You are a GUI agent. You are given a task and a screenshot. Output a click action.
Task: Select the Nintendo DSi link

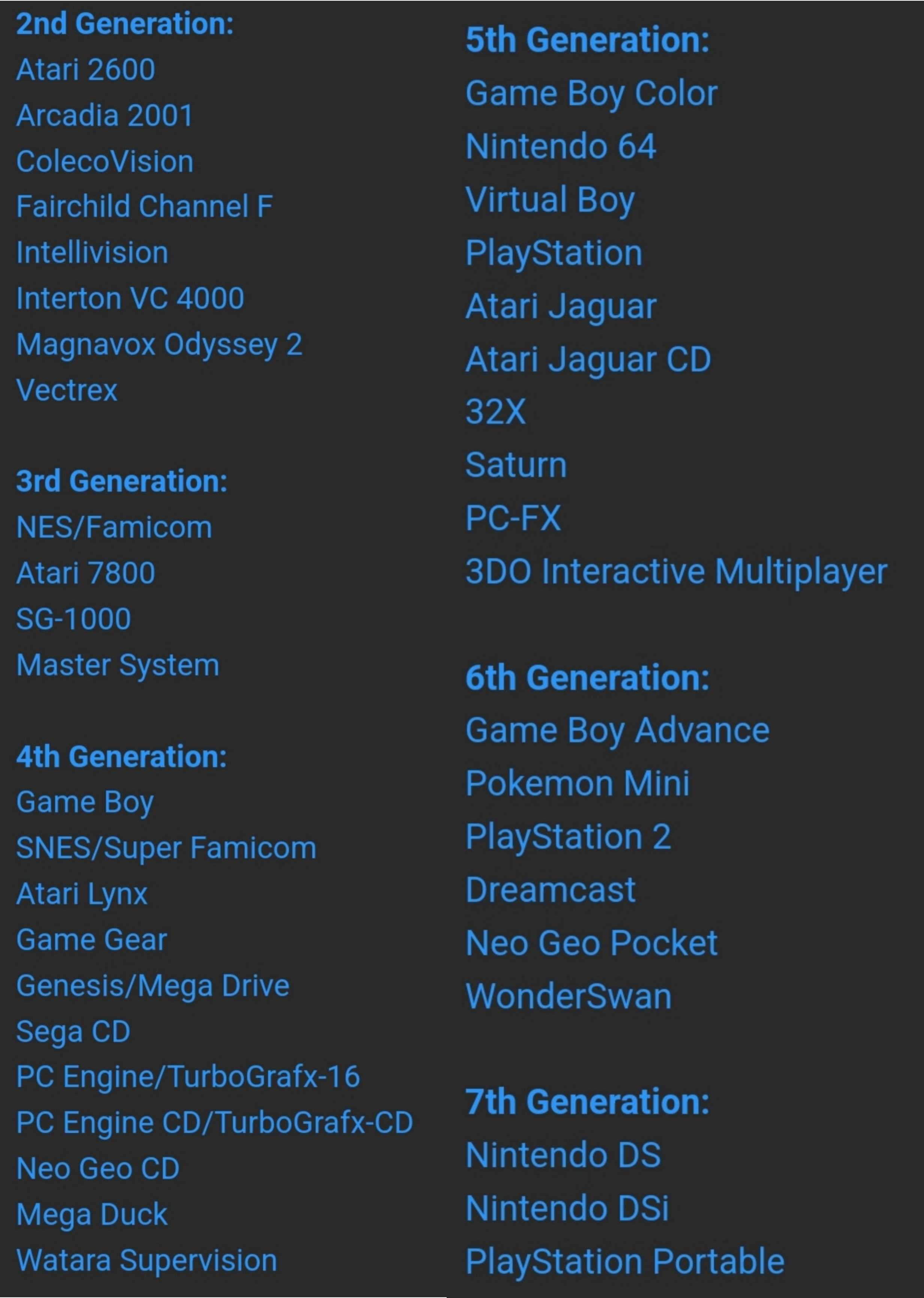click(x=567, y=1208)
